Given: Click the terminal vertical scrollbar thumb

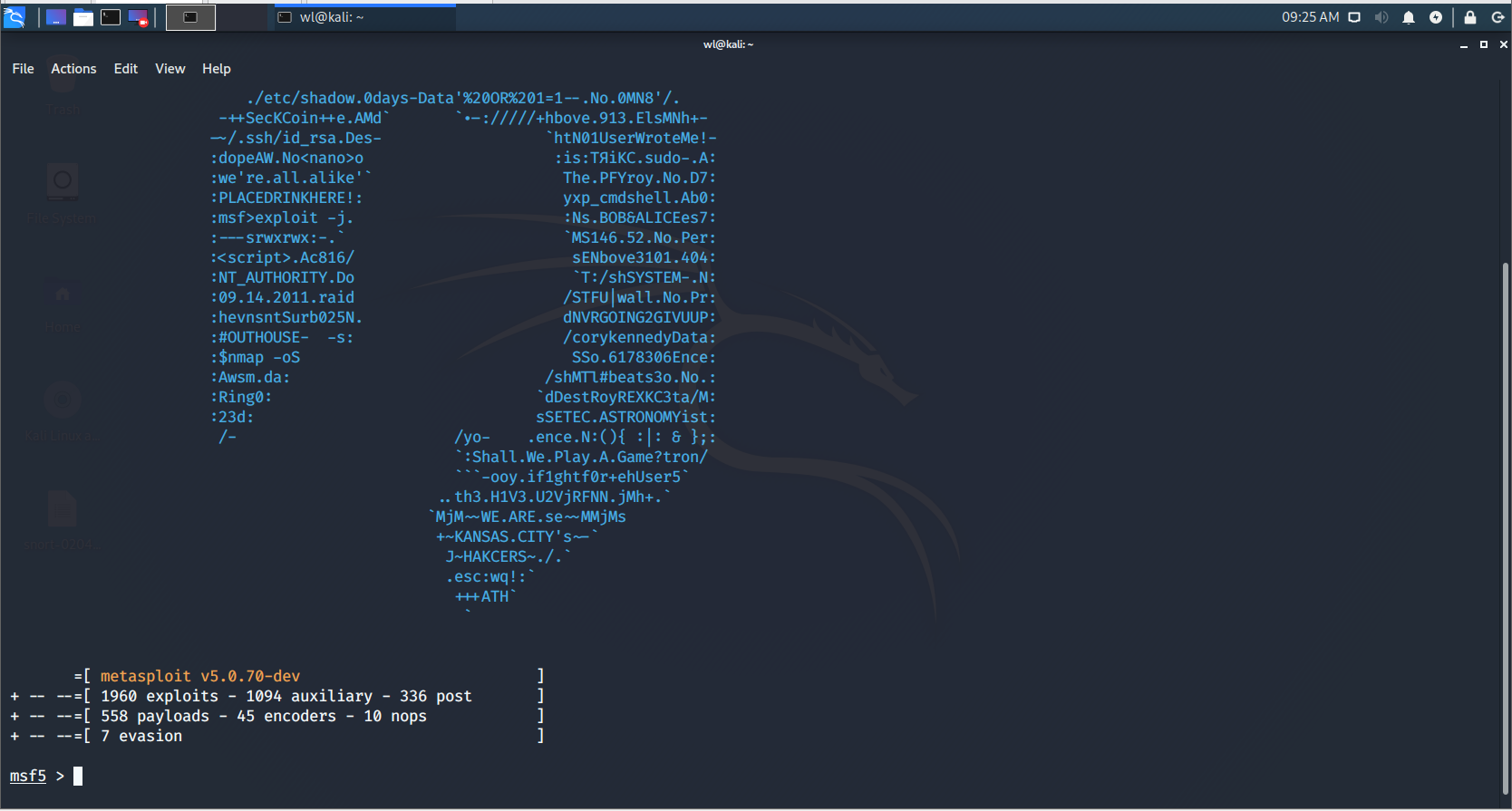Looking at the screenshot, I should click(x=1507, y=530).
